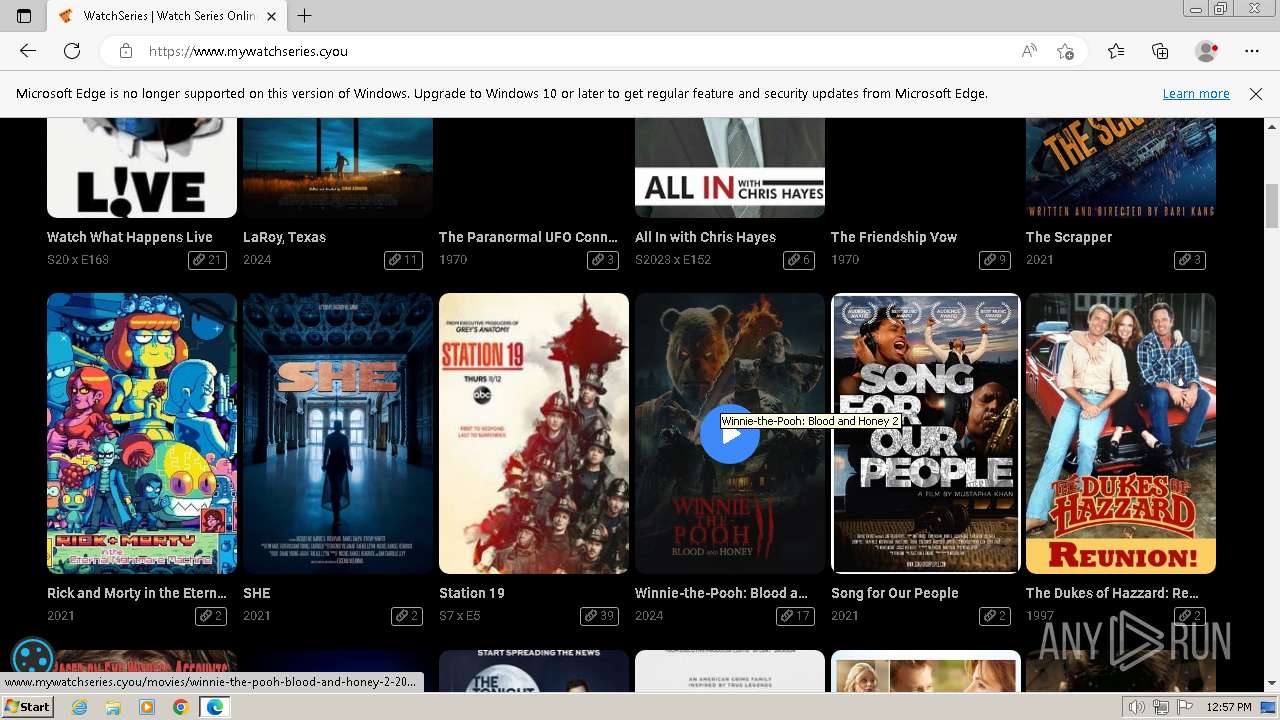Open the Station 19 poster
This screenshot has width=1280, height=720.
click(x=534, y=433)
